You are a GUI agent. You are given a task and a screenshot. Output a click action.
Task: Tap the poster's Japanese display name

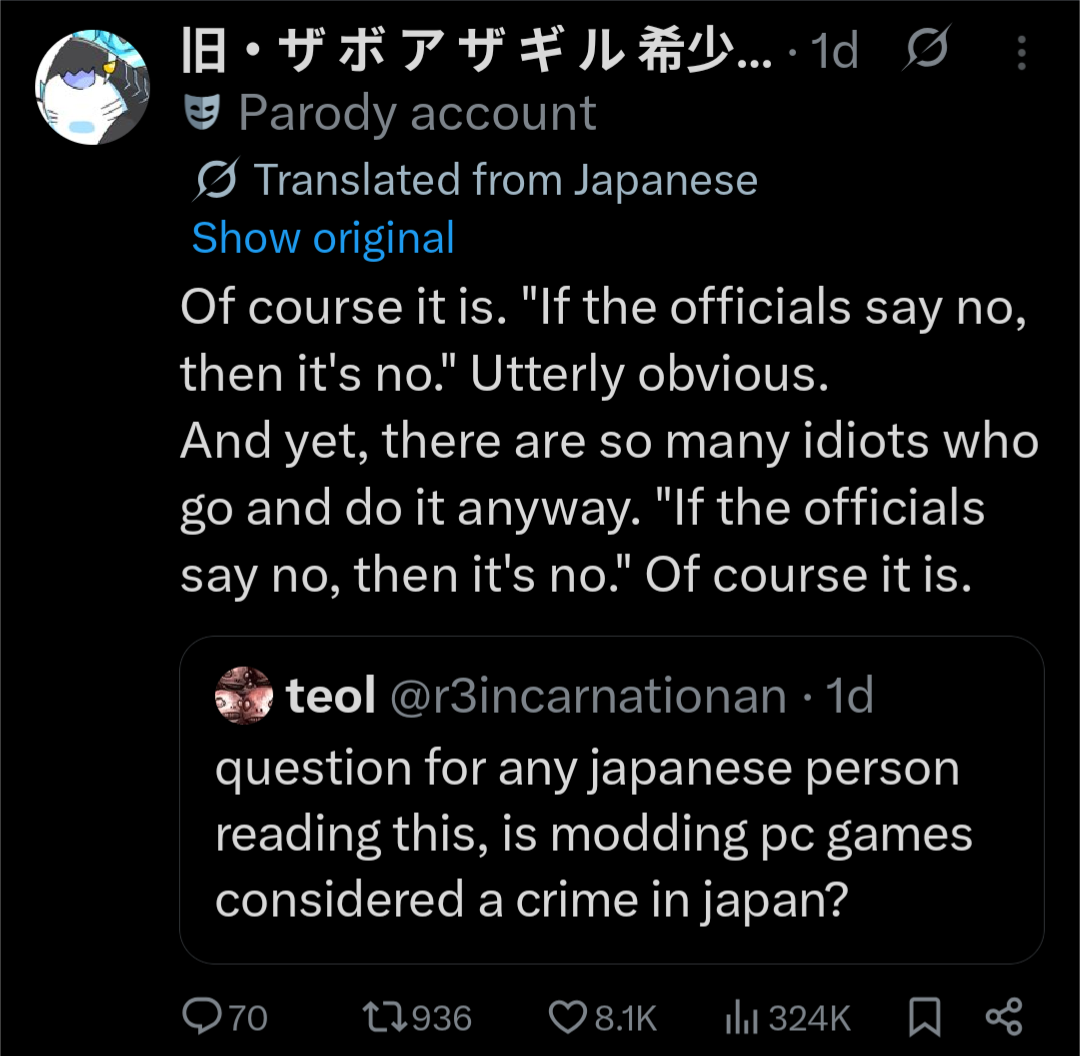(475, 50)
